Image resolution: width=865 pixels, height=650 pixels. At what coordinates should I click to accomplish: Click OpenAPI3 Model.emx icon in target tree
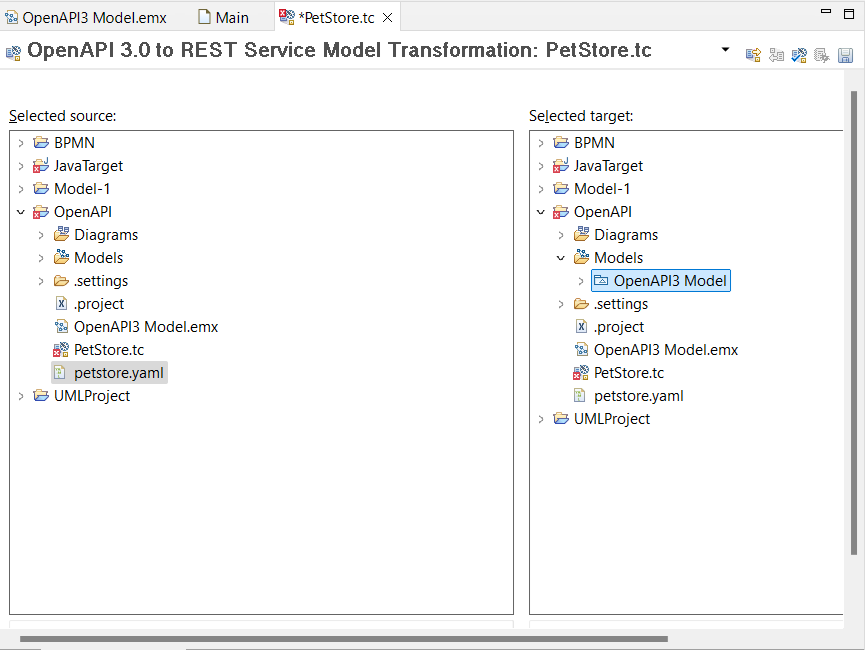click(581, 350)
